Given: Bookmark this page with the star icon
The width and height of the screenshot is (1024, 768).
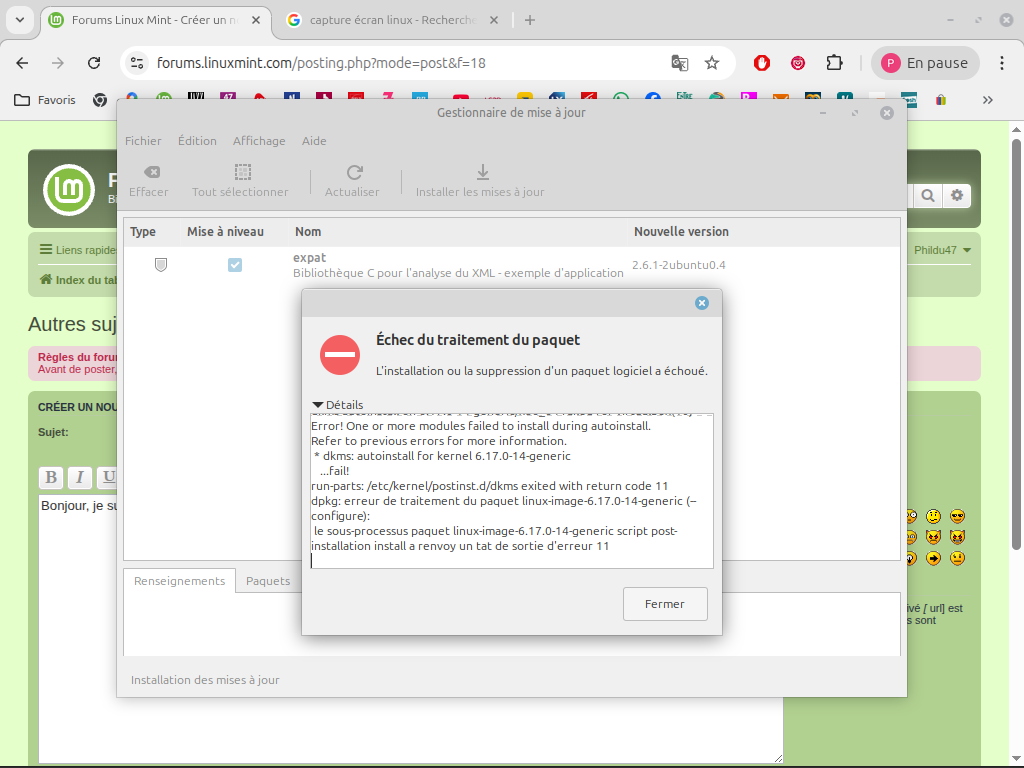Looking at the screenshot, I should pos(712,63).
